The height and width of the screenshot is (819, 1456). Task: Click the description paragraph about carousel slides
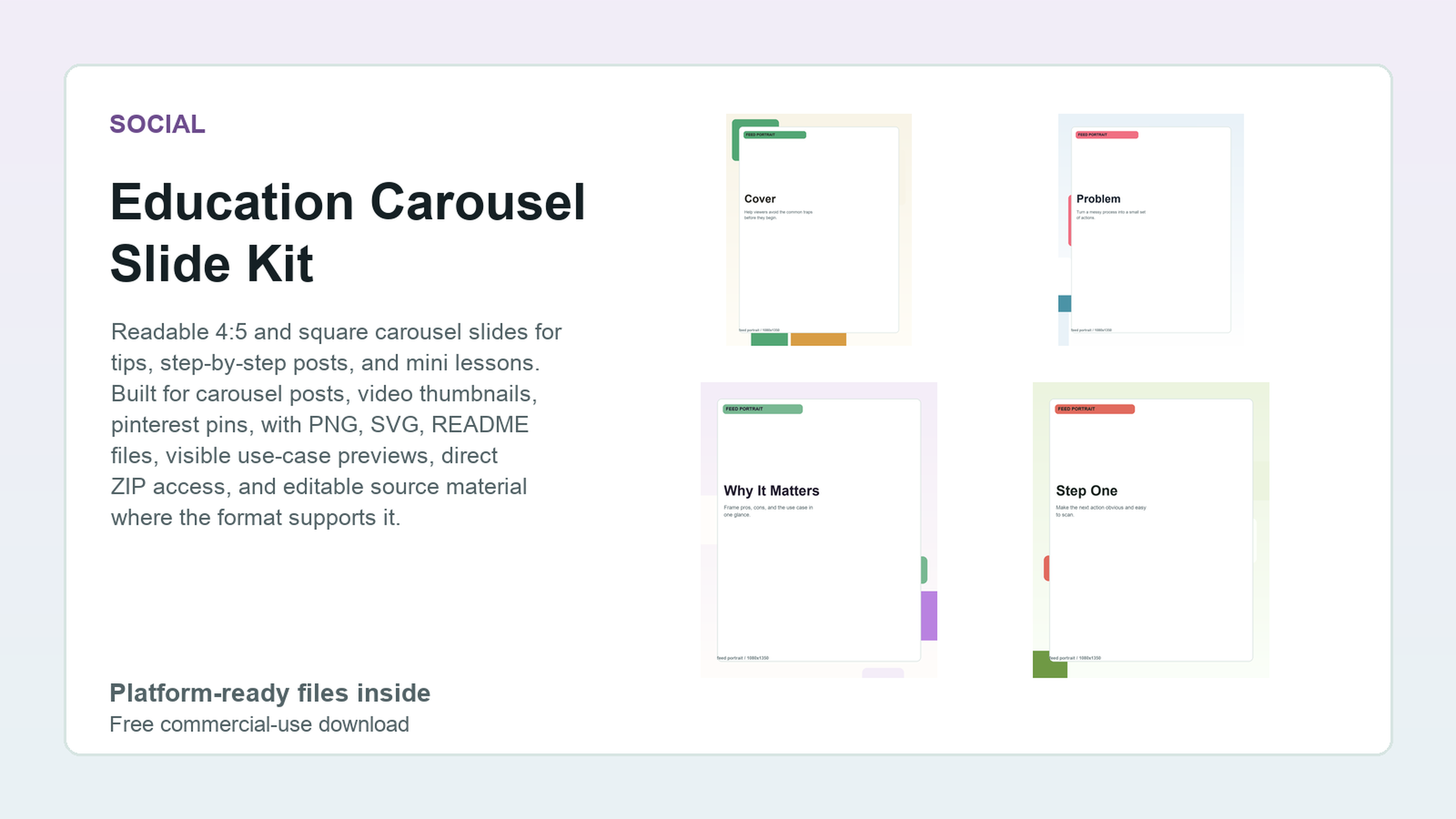point(336,425)
